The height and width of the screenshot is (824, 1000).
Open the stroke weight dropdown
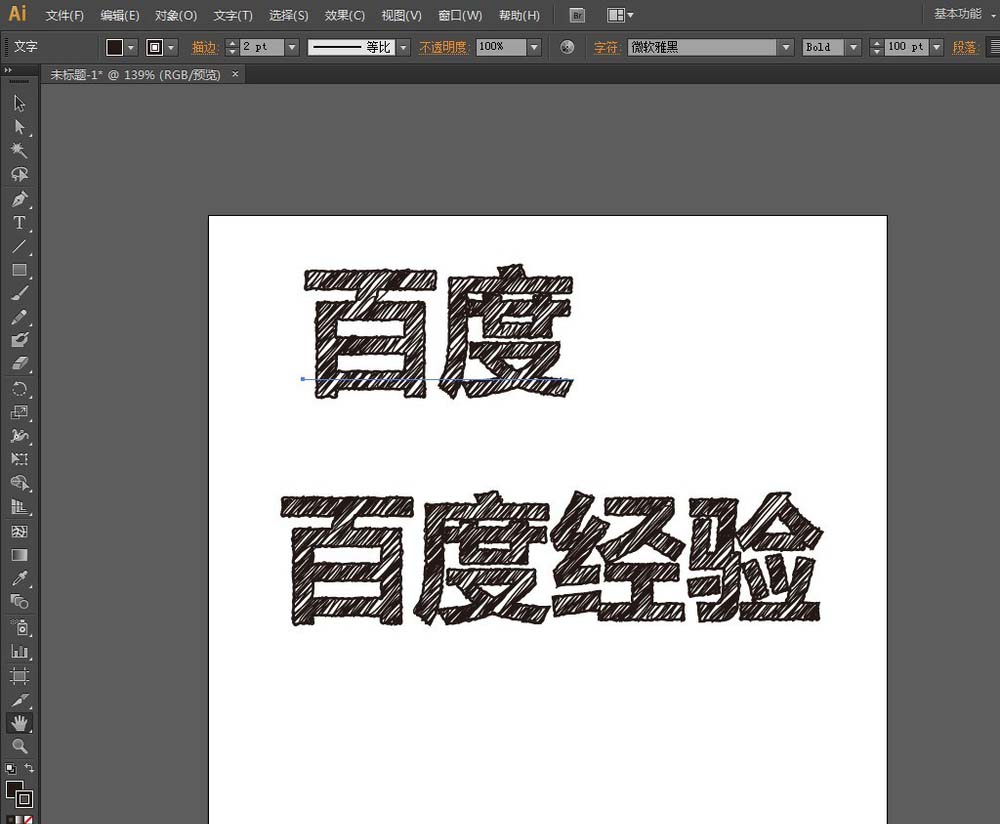(x=292, y=47)
